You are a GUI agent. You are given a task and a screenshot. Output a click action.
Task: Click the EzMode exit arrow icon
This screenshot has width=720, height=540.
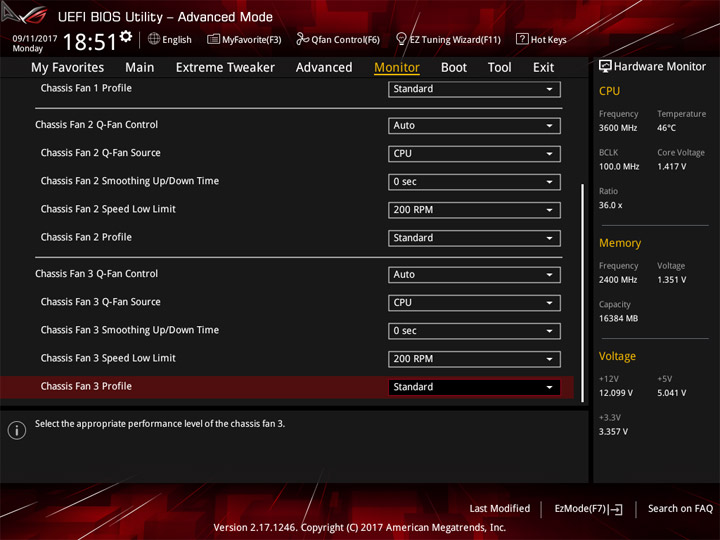pyautogui.click(x=616, y=509)
